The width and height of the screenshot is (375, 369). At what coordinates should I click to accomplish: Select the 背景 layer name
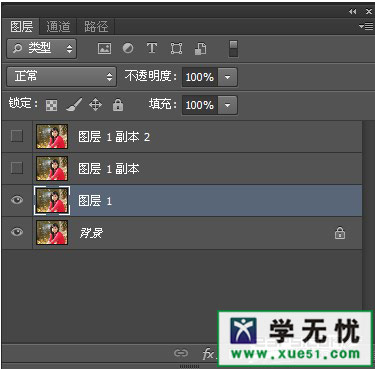(x=91, y=233)
